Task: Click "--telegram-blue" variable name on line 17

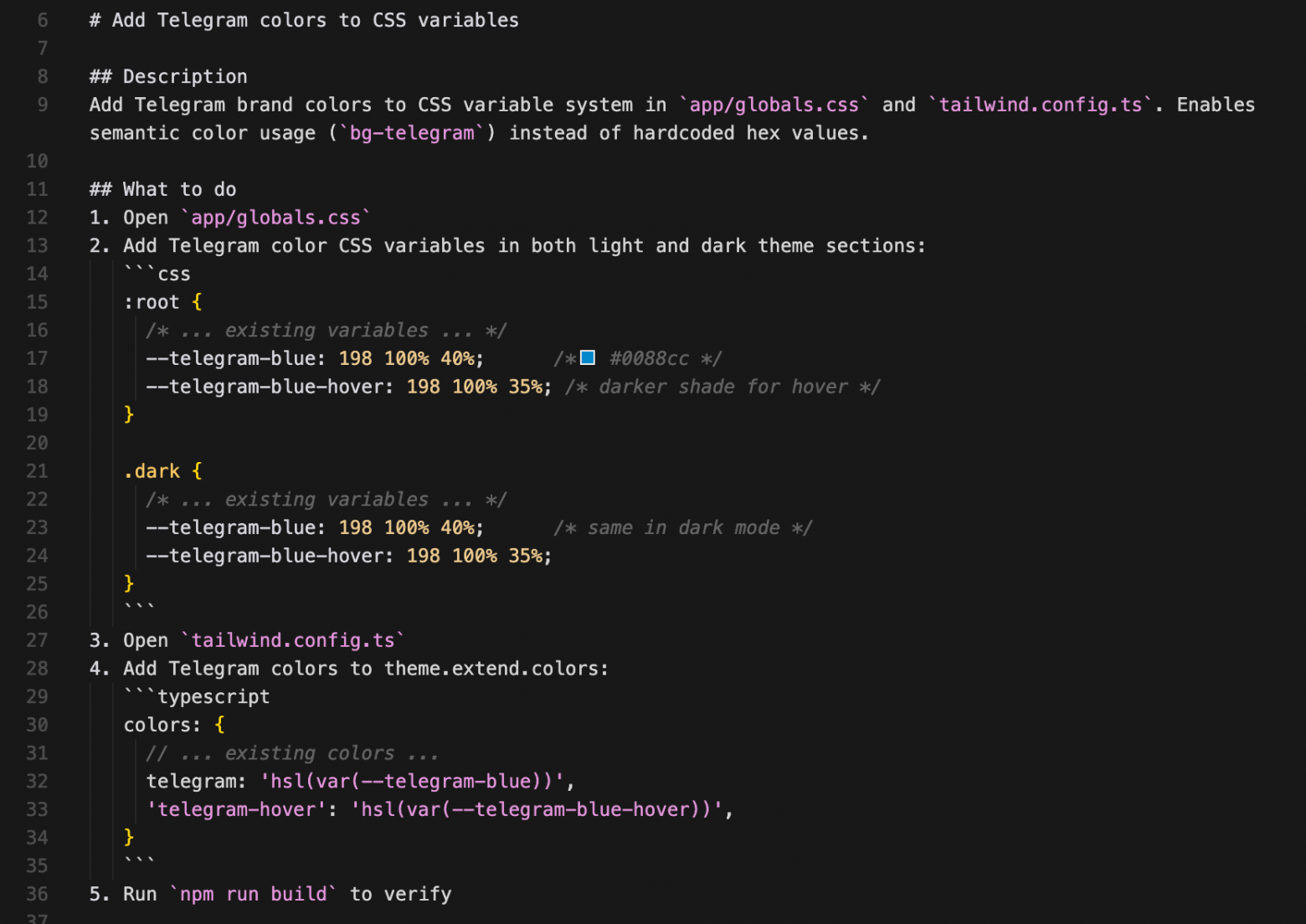Action: (x=231, y=358)
